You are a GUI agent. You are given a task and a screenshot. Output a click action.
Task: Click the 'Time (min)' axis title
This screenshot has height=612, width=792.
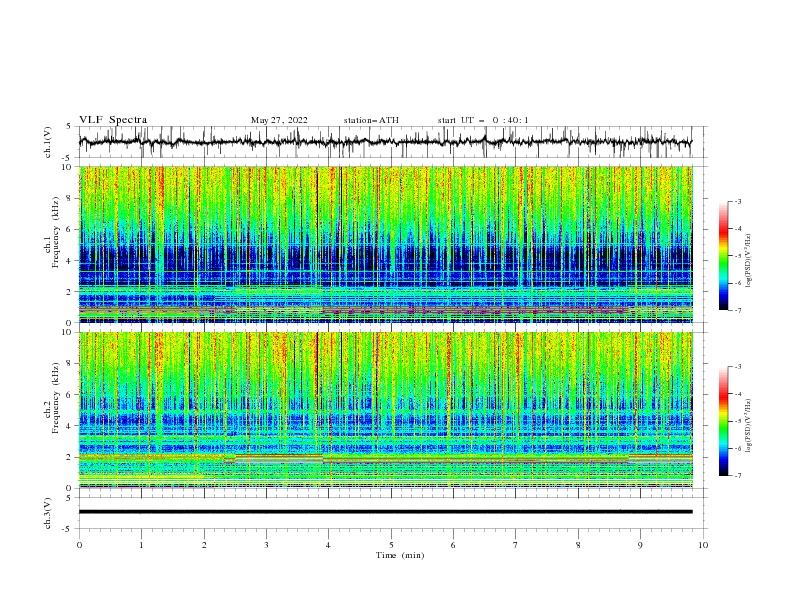click(400, 555)
